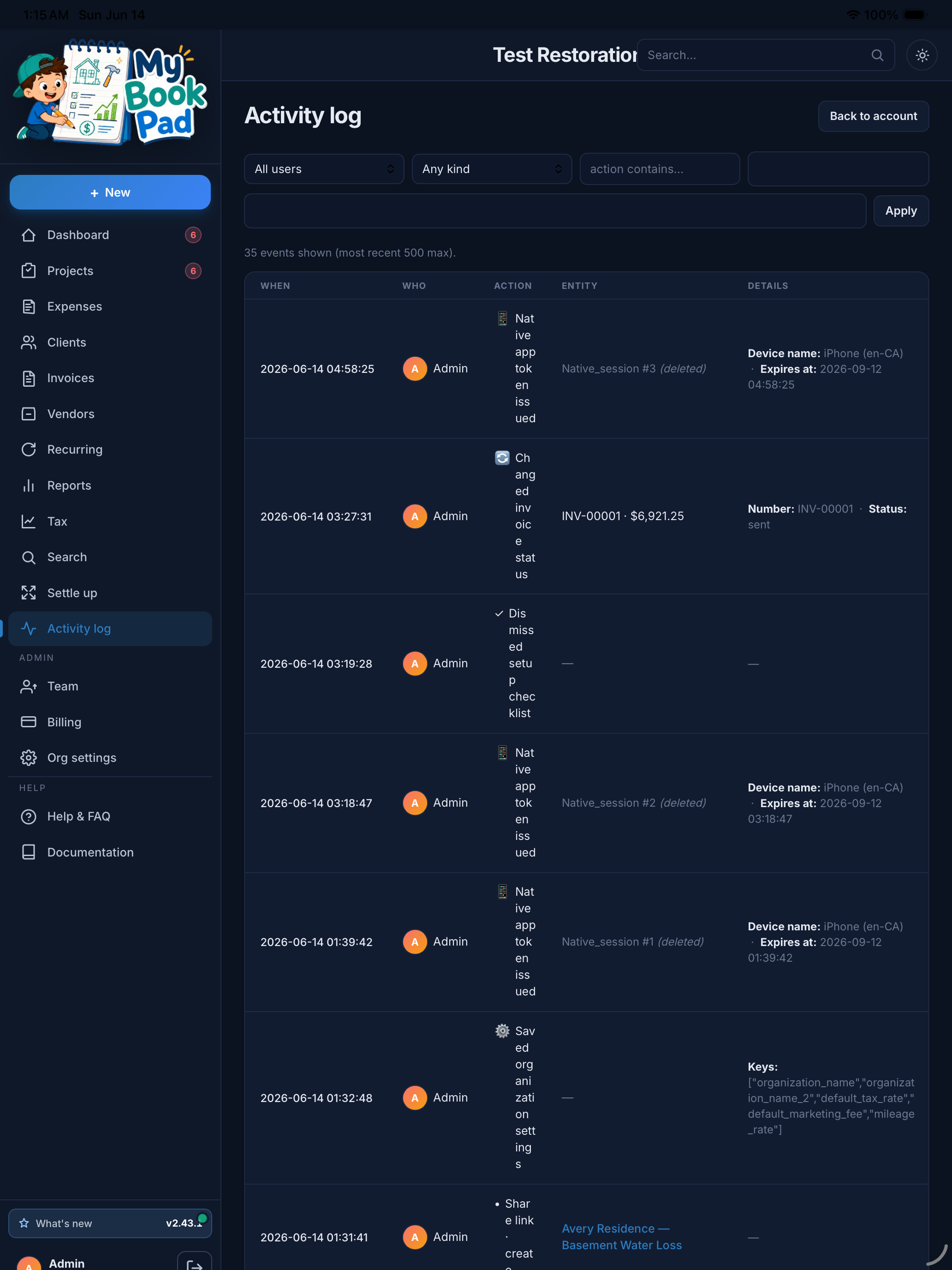952x1270 pixels.
Task: Click the top Search input field
Action: point(766,55)
